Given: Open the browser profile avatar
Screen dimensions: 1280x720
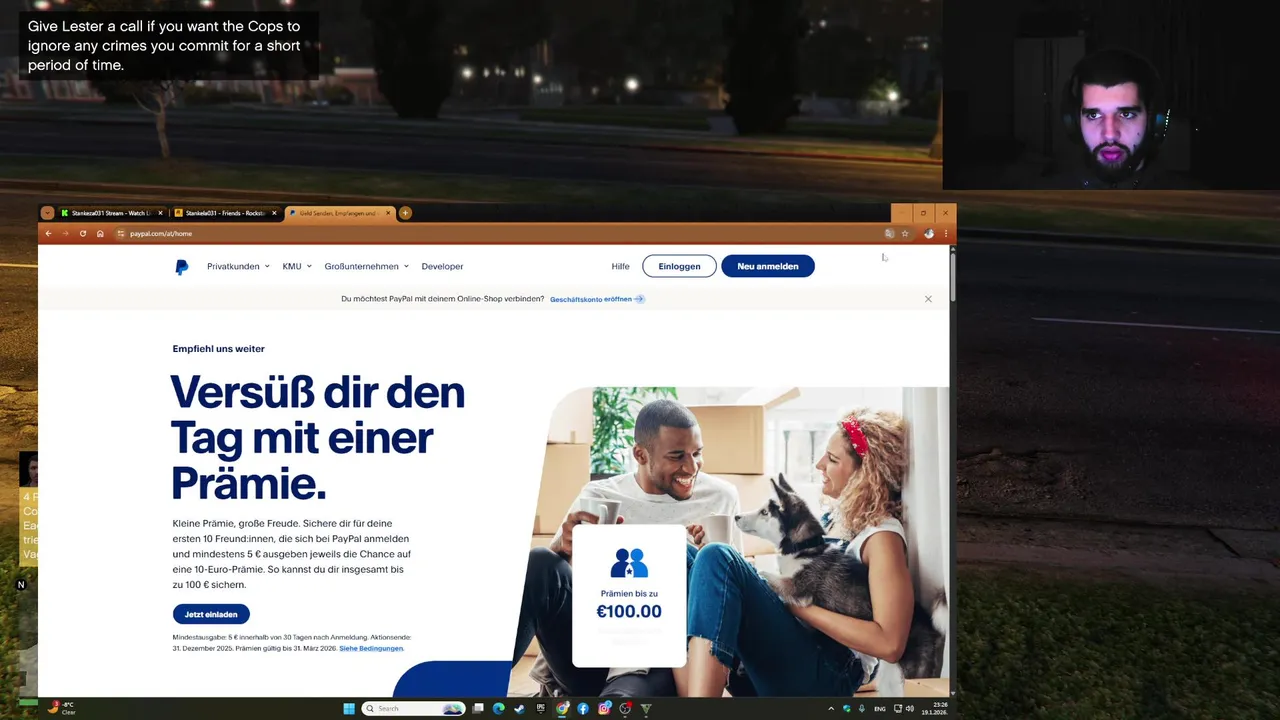Looking at the screenshot, I should (x=929, y=234).
